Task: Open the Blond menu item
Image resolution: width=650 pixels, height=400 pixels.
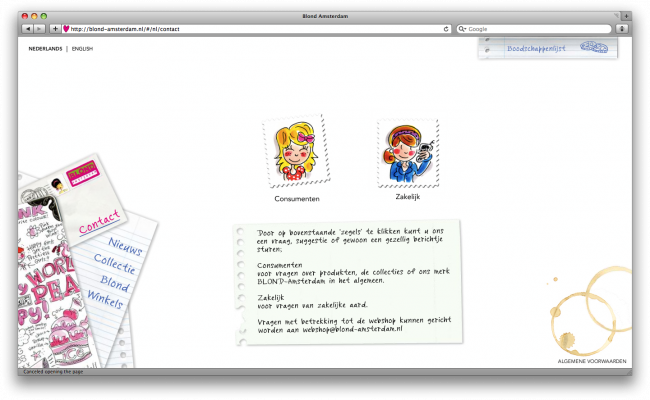Action: 115,284
